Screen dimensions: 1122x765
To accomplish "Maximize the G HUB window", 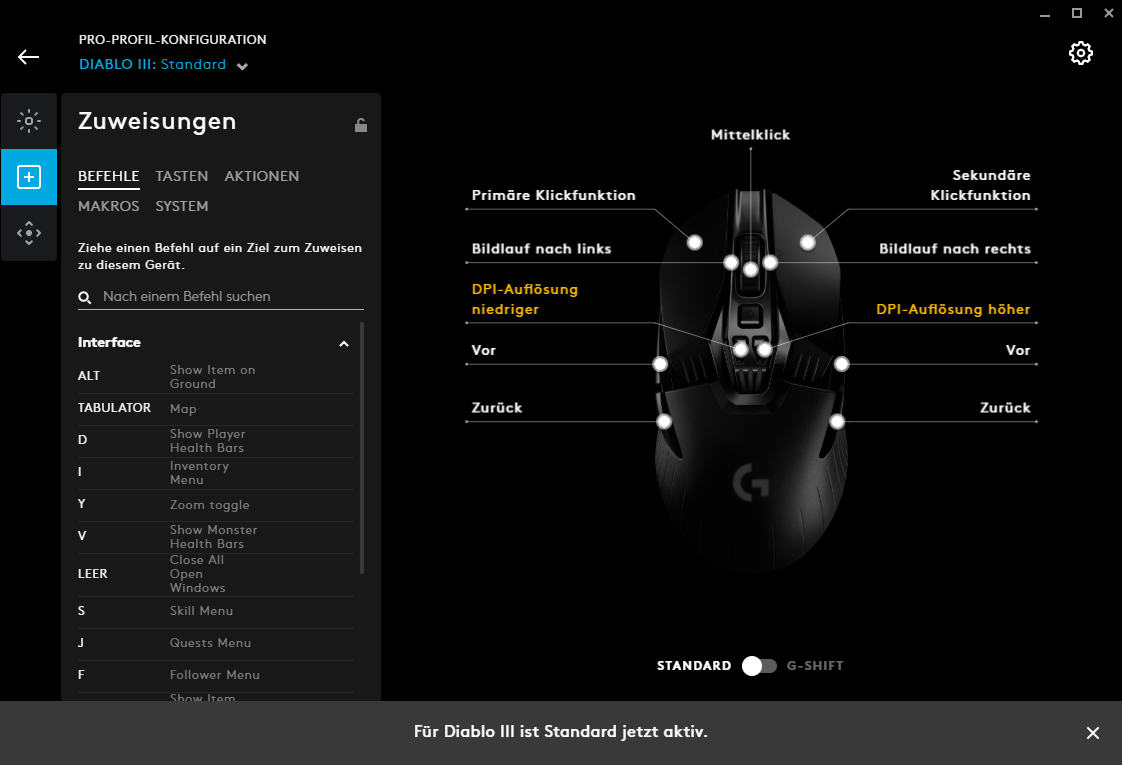I will [1077, 14].
